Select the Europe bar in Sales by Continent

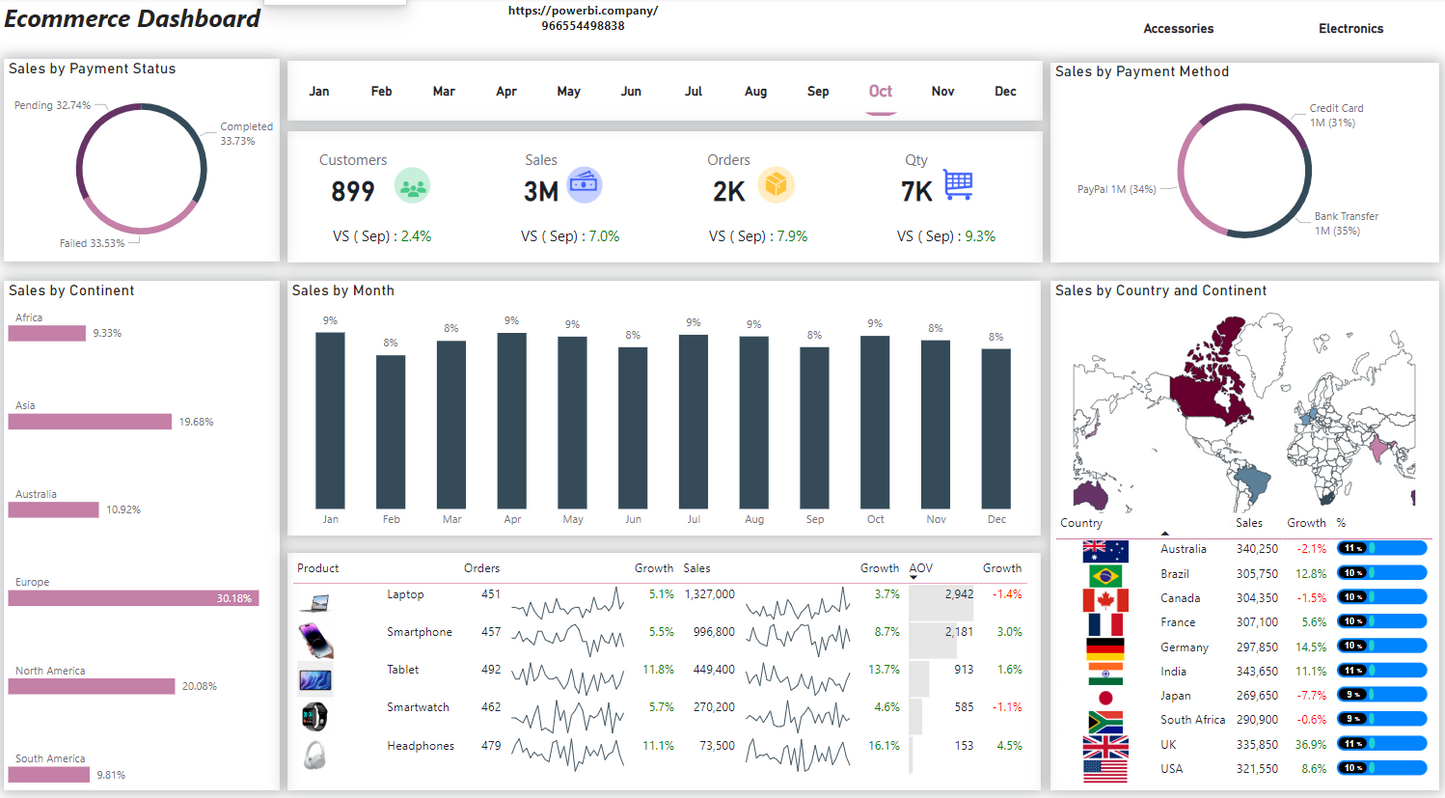pos(134,598)
